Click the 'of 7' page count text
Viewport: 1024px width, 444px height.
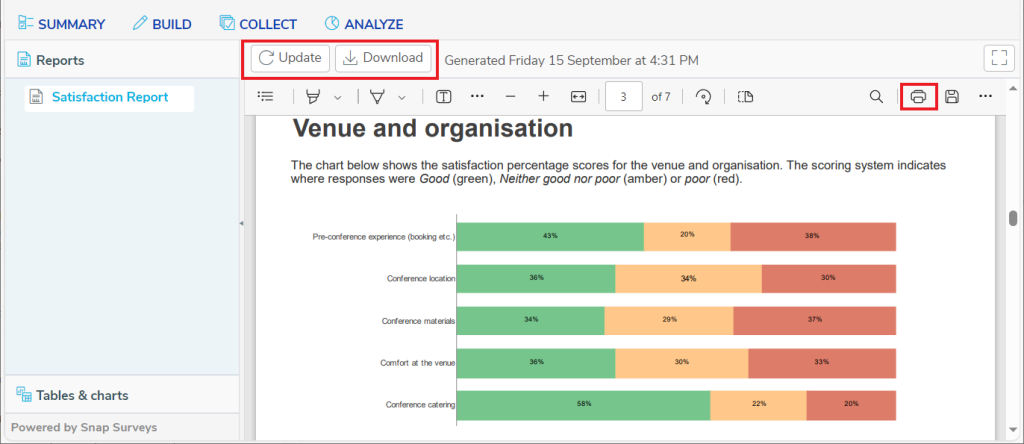(661, 97)
